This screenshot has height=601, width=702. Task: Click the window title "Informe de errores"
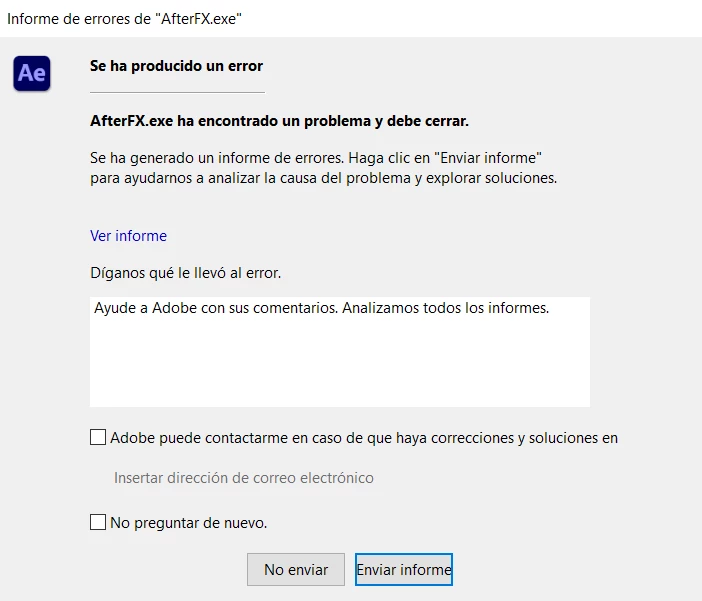click(x=124, y=19)
